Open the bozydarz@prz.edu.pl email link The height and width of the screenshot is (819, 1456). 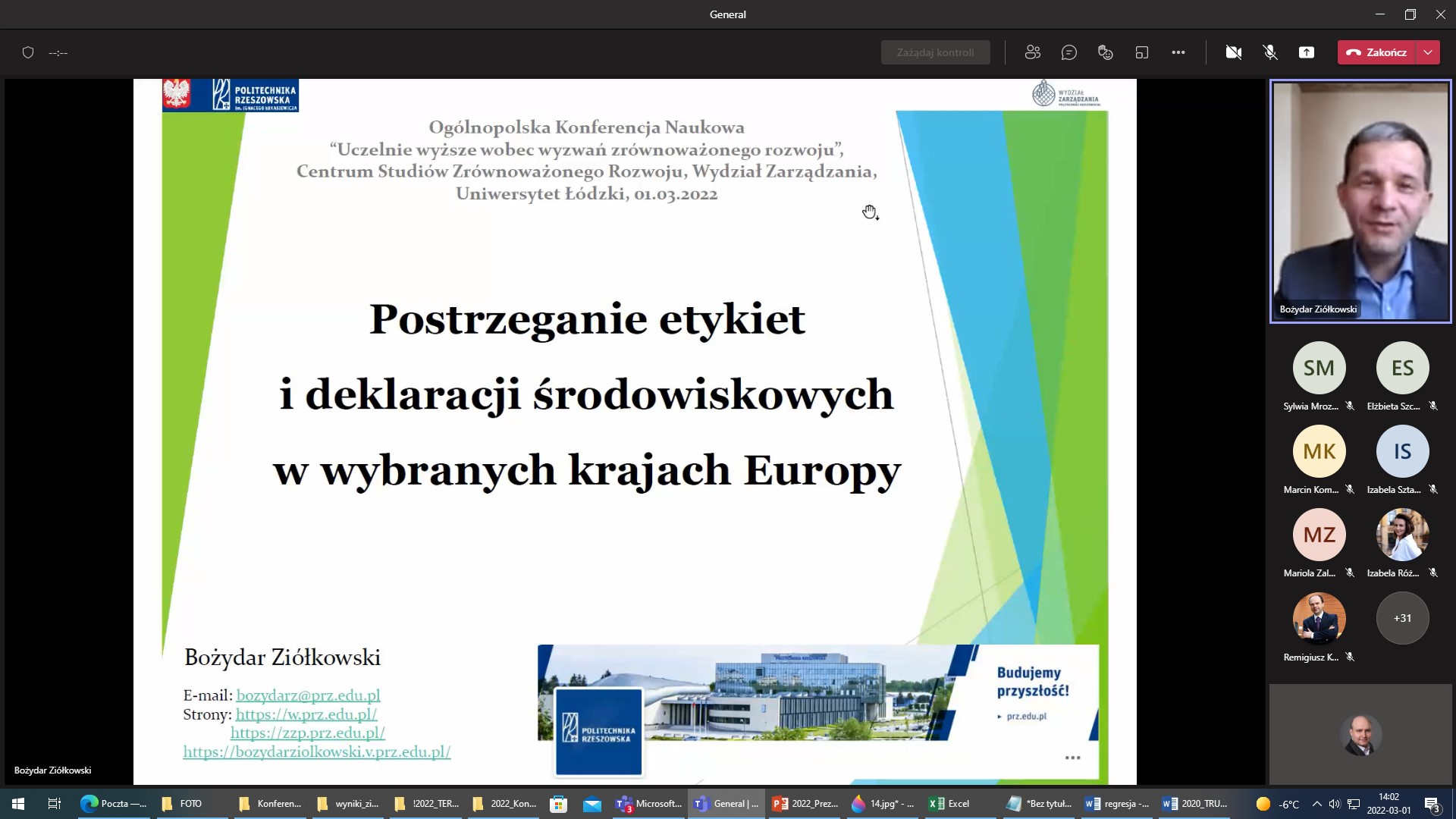point(308,695)
